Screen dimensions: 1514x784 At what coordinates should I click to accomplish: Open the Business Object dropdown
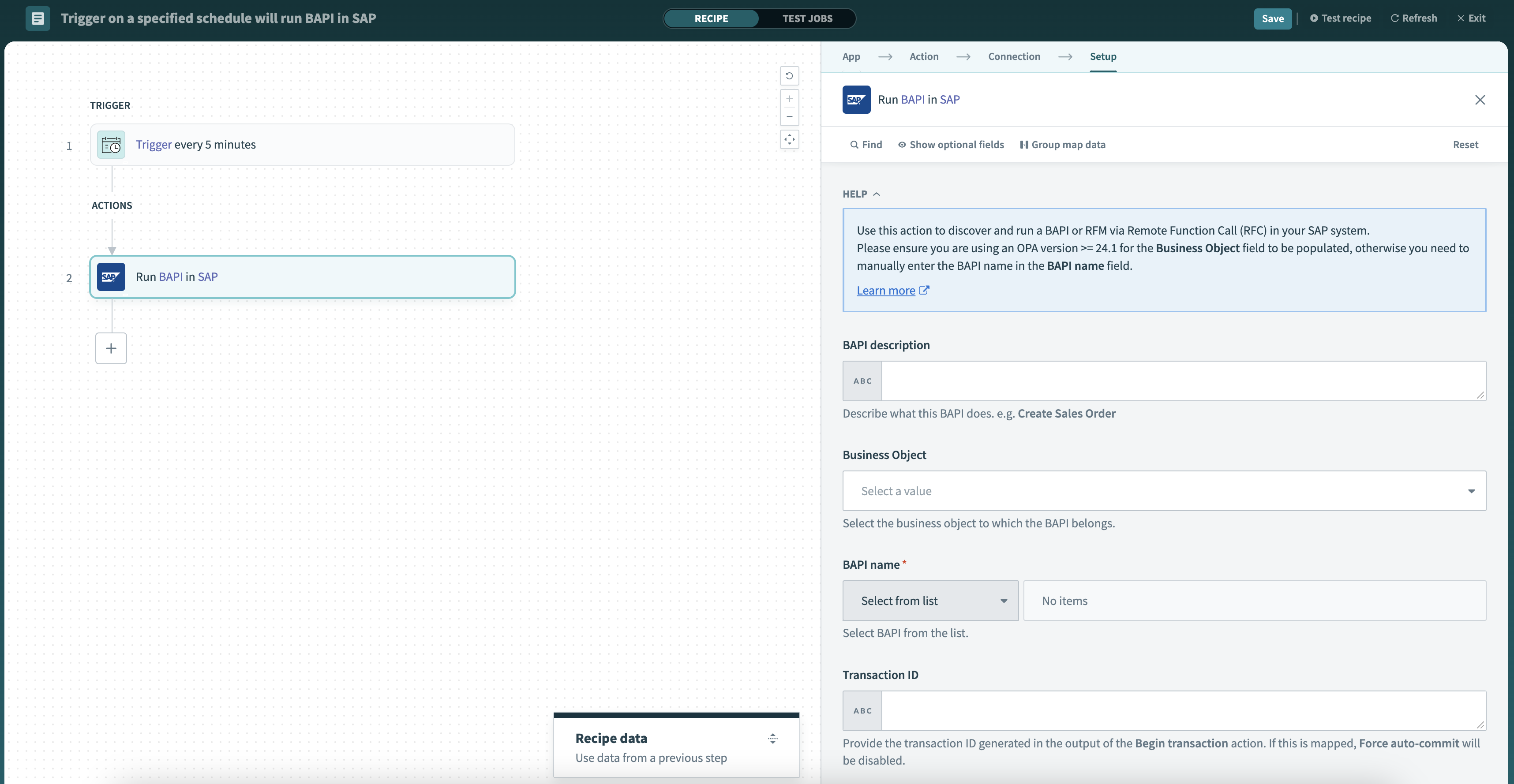(1164, 491)
